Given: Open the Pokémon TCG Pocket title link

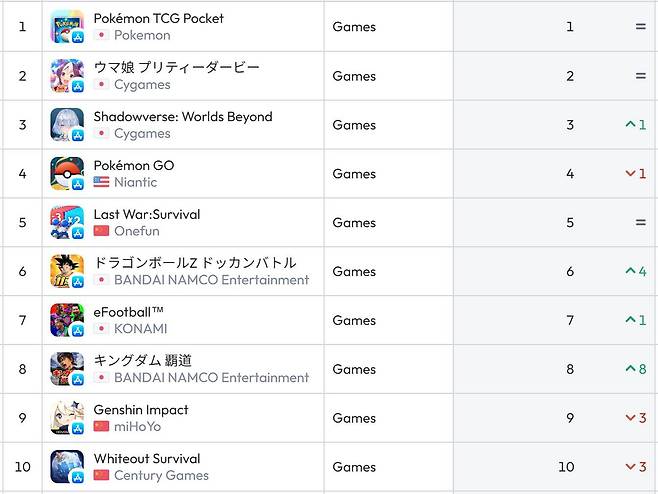Looking at the screenshot, I should pos(158,18).
